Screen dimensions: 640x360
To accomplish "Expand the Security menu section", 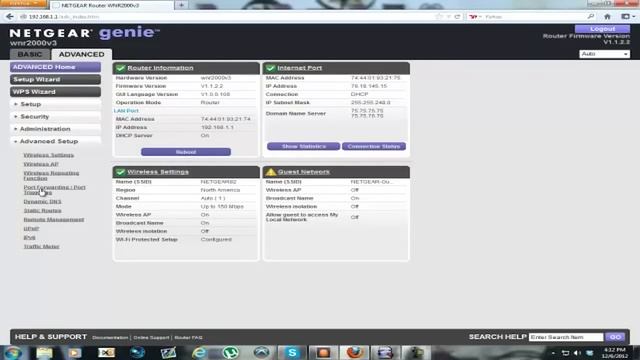I will click(56, 117).
